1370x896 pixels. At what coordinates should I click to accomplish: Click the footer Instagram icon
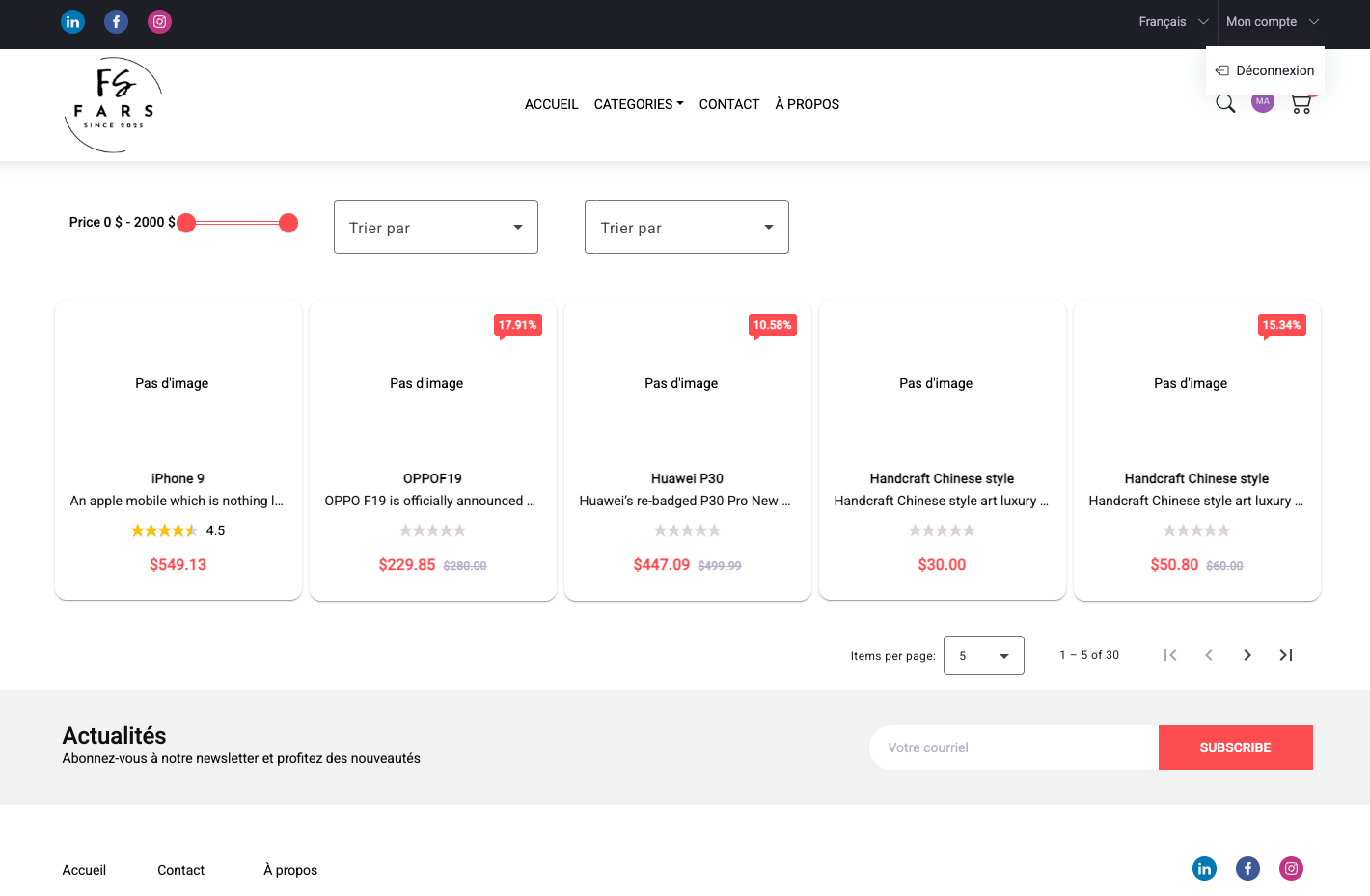click(x=1291, y=868)
